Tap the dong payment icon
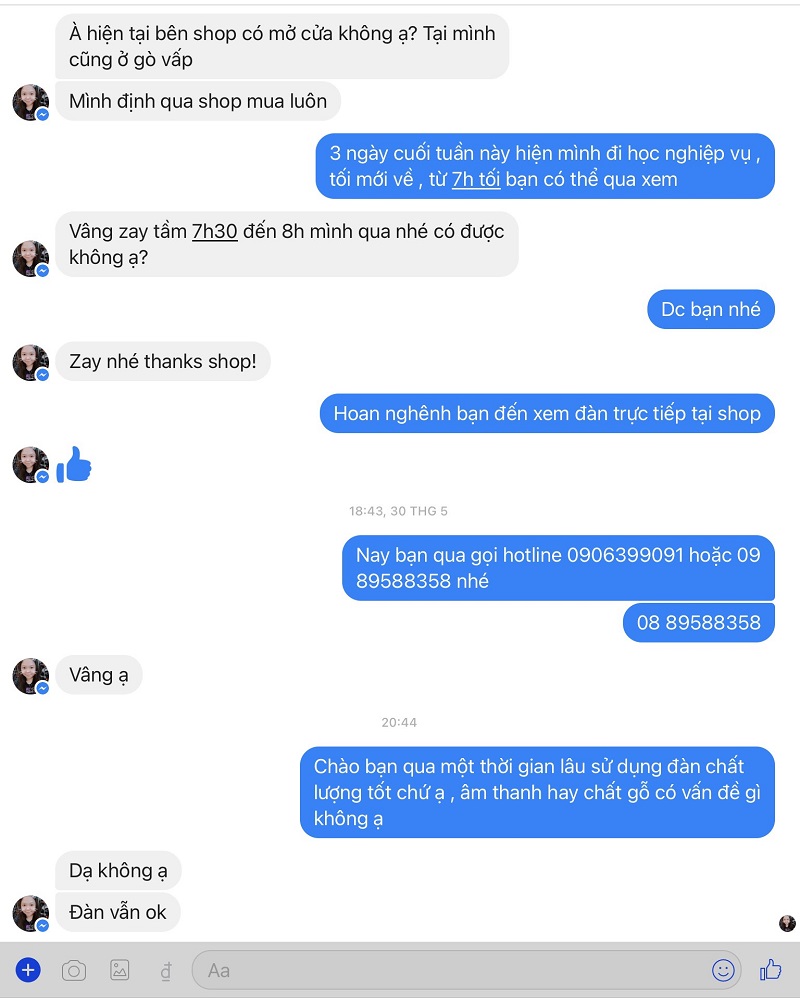800x998 pixels. (x=166, y=971)
